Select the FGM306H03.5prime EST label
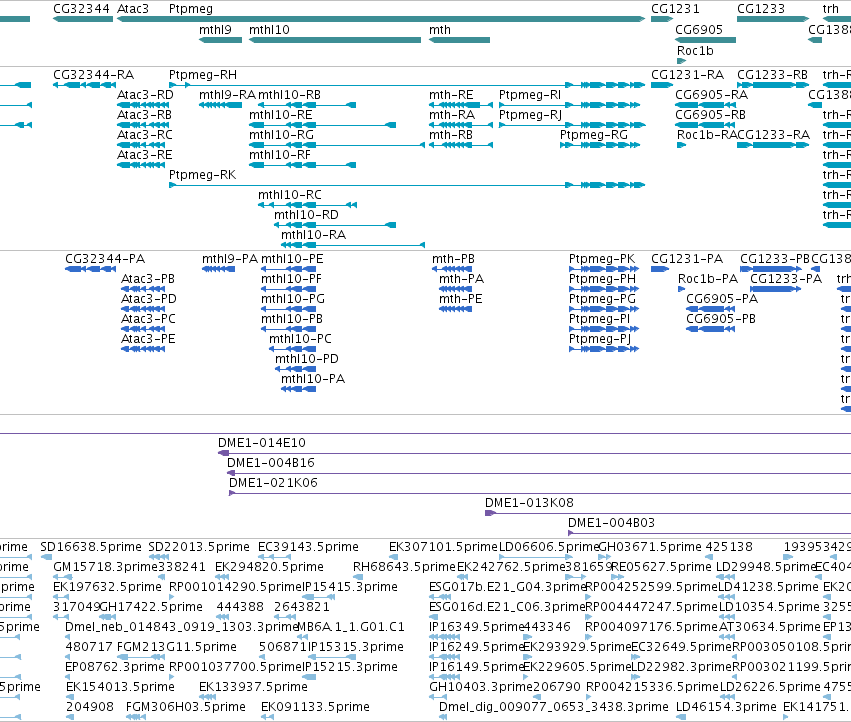Screen dimensions: 851x722 [186, 707]
